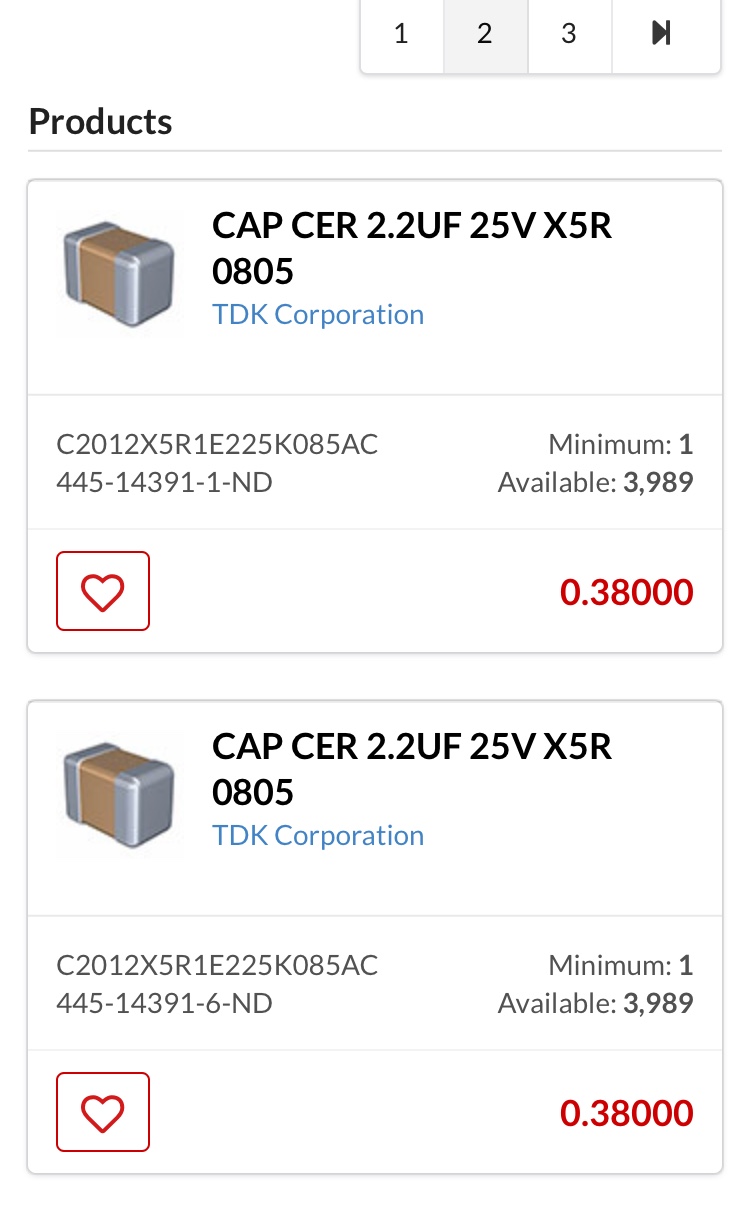Click the 445-14391-6-ND part number
This screenshot has height=1210, width=750.
[165, 1003]
